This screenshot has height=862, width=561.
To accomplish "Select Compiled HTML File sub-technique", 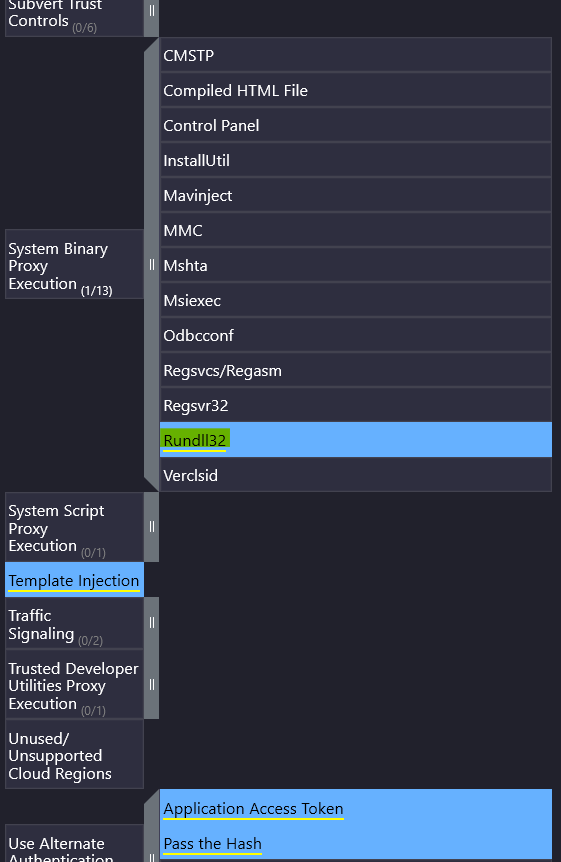I will [x=356, y=90].
